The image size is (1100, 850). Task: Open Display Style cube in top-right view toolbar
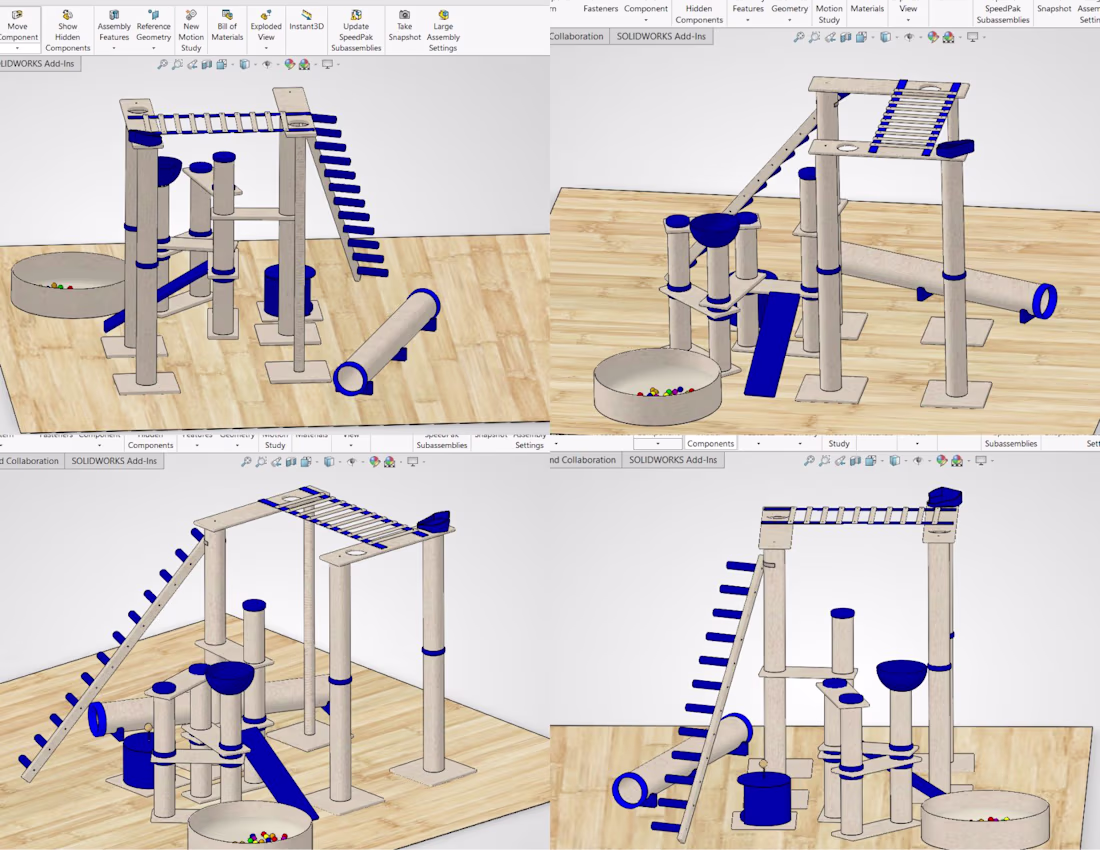click(x=885, y=37)
